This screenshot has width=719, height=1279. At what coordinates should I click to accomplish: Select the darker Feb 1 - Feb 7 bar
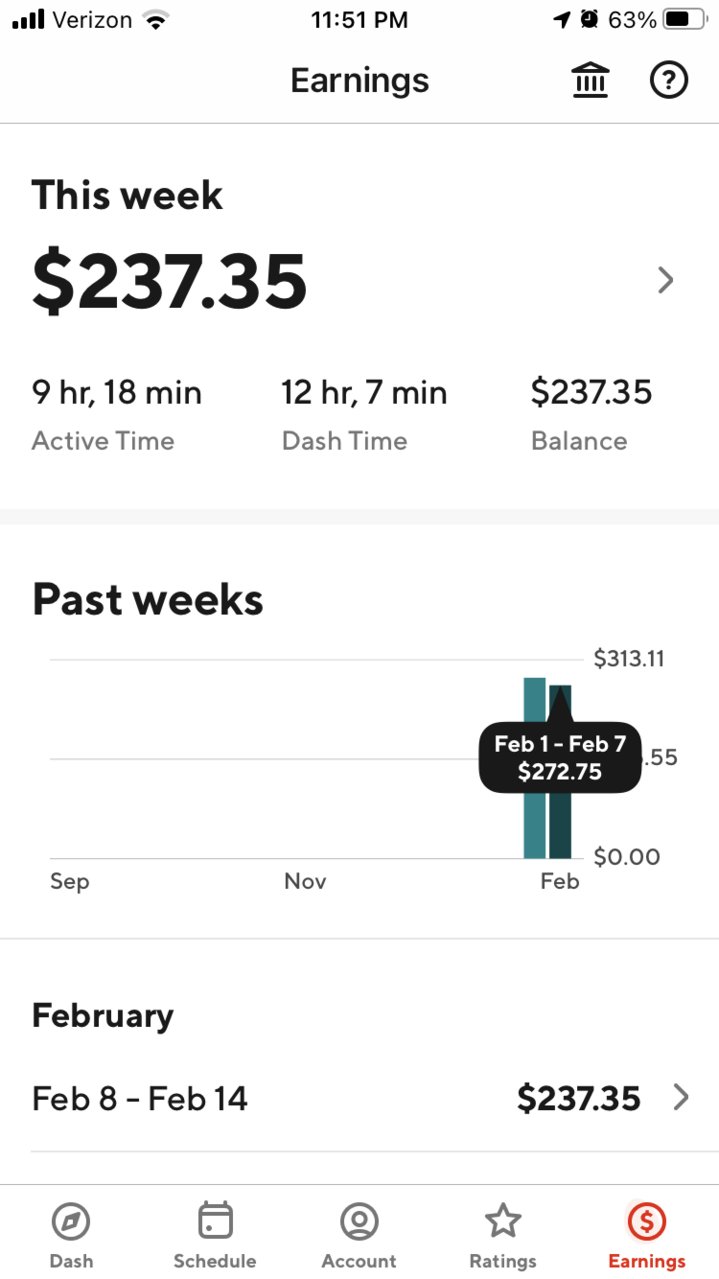coord(560,772)
